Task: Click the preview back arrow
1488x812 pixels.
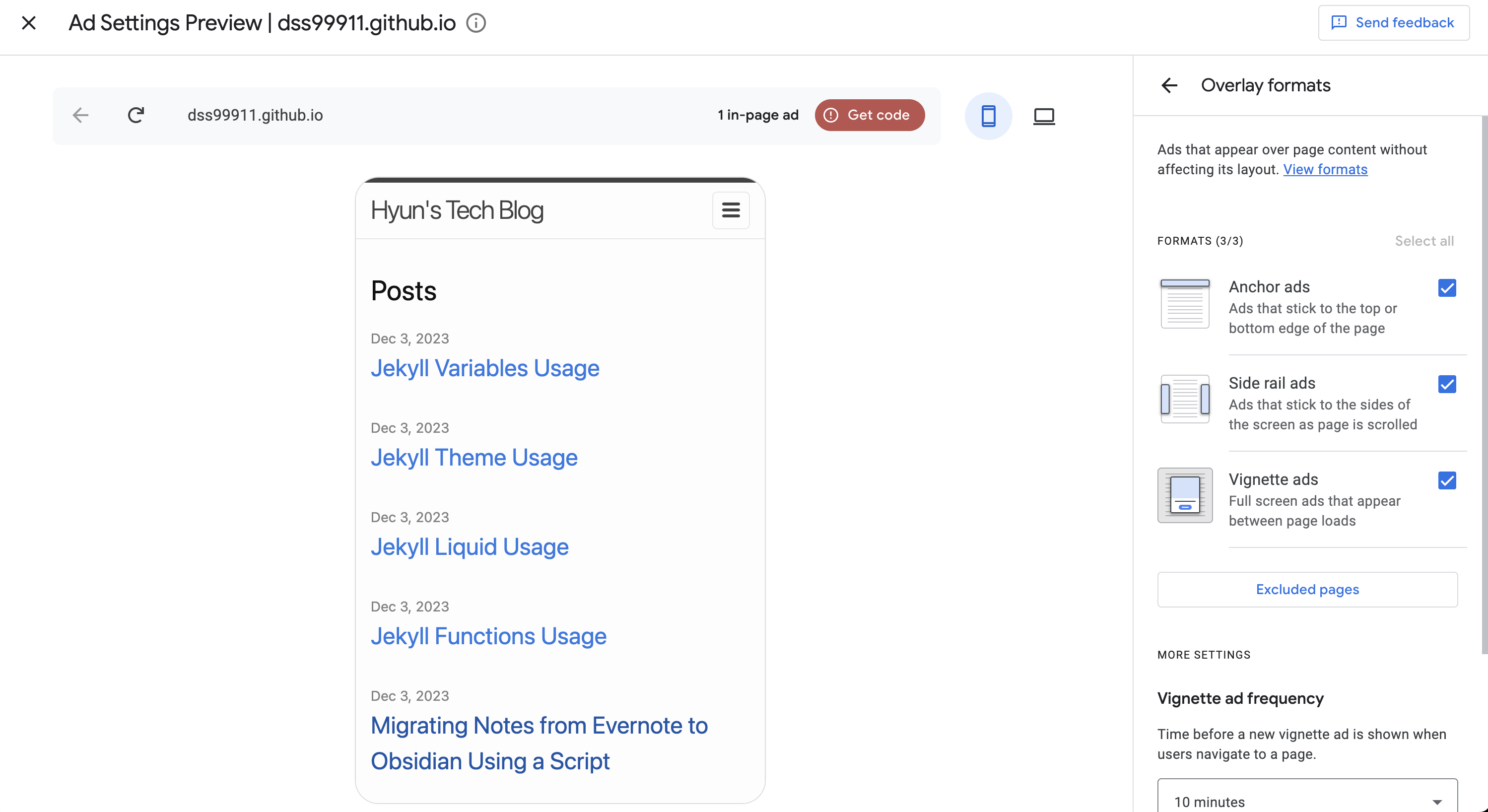Action: pos(80,115)
